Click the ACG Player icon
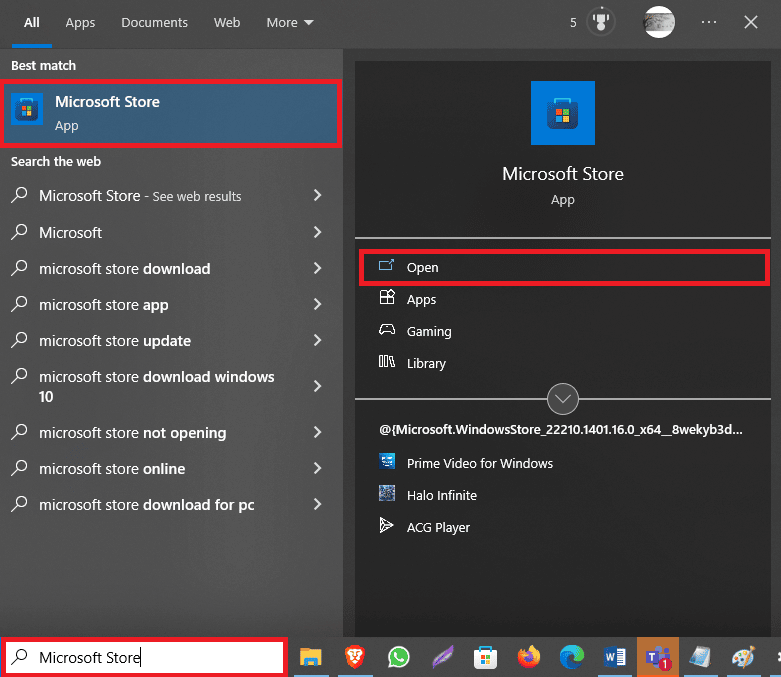 click(386, 526)
